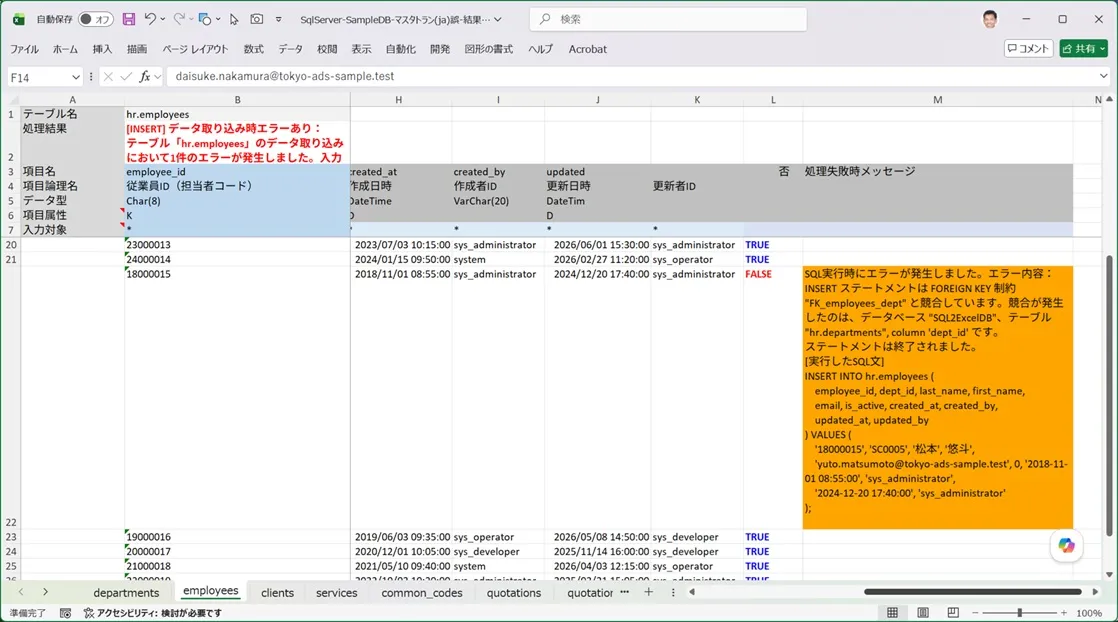Open the Customize Quick Access Toolbar menu
This screenshot has width=1118, height=622.
tap(279, 19)
